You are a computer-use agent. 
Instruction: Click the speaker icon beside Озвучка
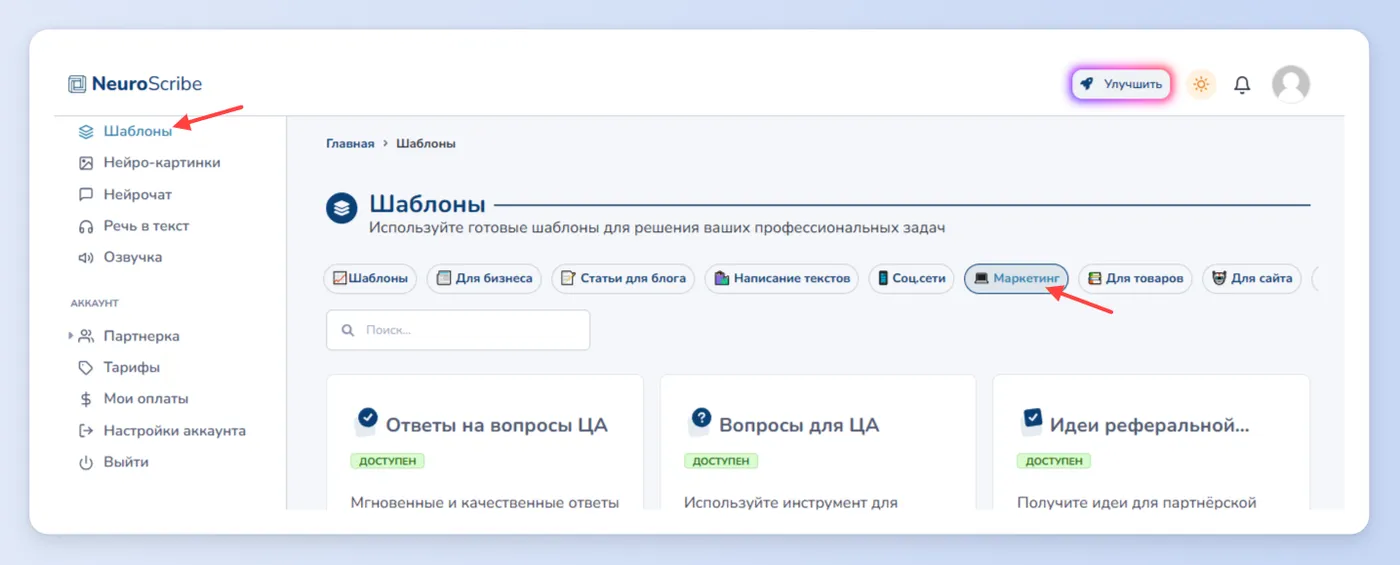pyautogui.click(x=86, y=258)
